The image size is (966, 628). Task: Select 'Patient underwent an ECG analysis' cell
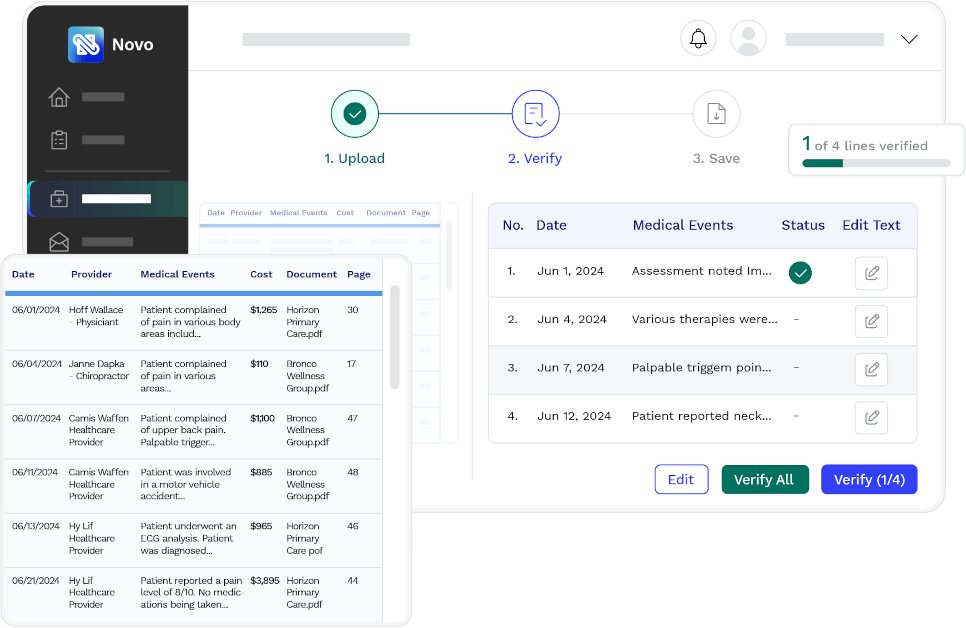(x=188, y=538)
